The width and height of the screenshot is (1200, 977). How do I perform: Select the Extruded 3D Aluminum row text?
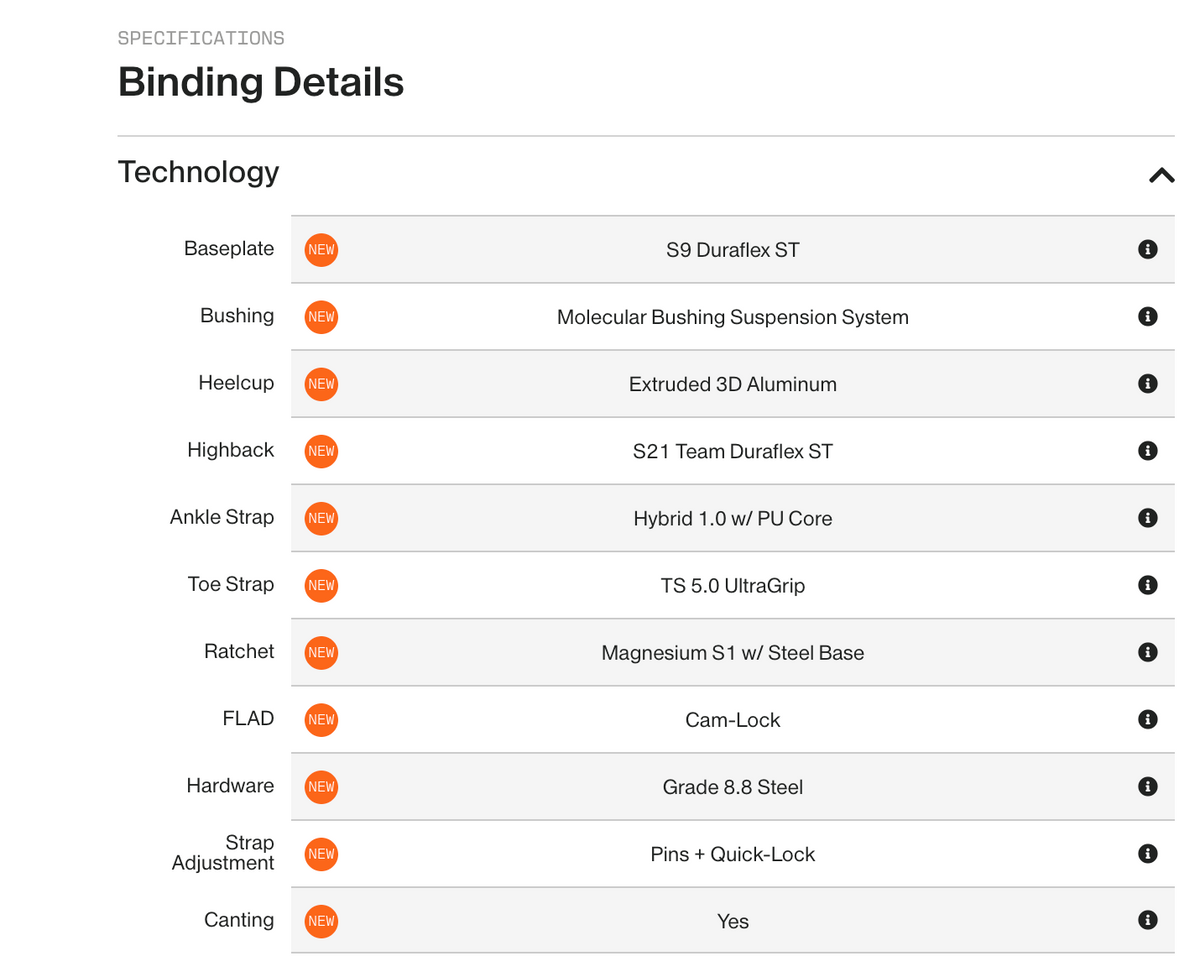tap(733, 384)
